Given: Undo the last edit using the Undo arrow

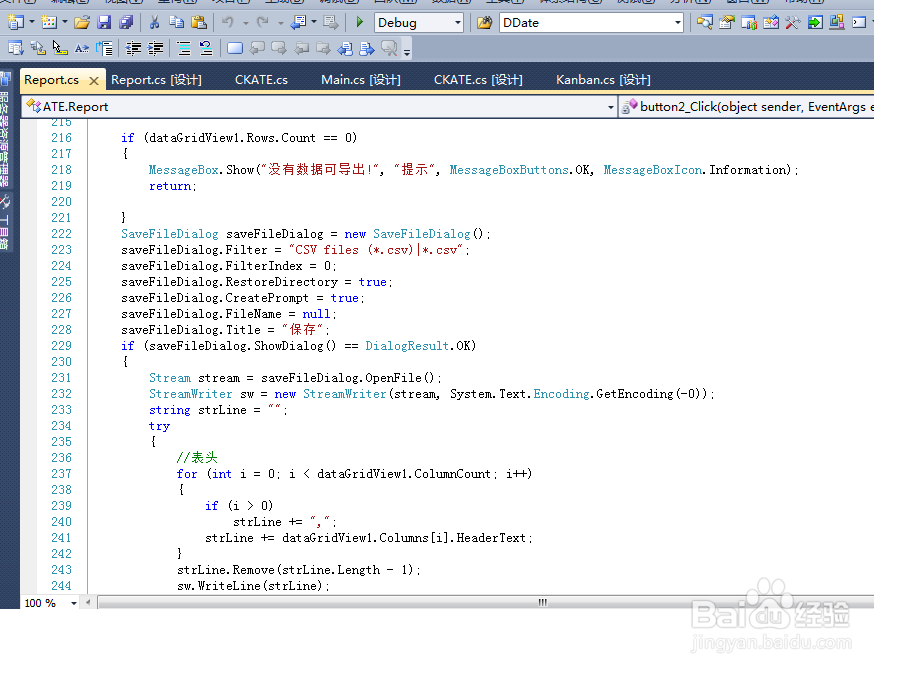Looking at the screenshot, I should click(227, 22).
